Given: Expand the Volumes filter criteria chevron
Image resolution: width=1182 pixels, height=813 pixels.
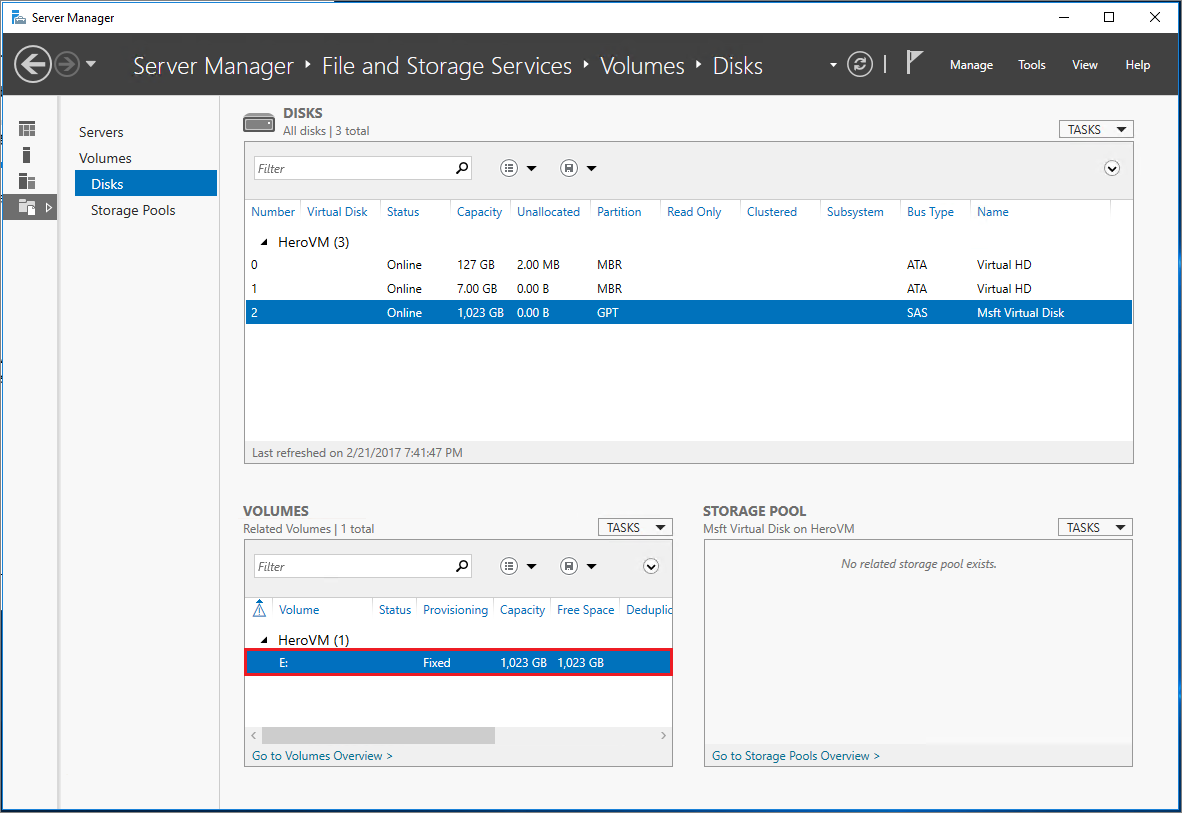Looking at the screenshot, I should click(651, 566).
